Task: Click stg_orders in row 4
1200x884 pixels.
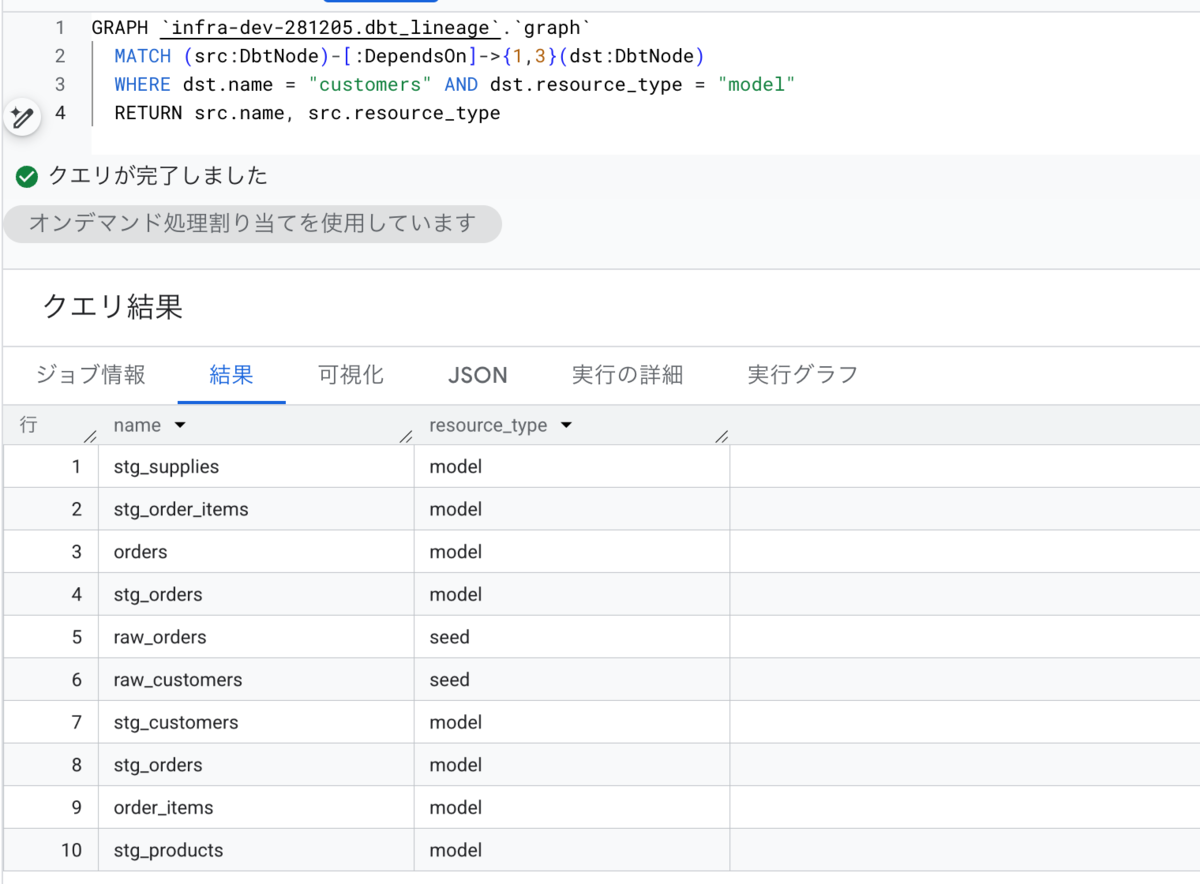Action: [256, 594]
